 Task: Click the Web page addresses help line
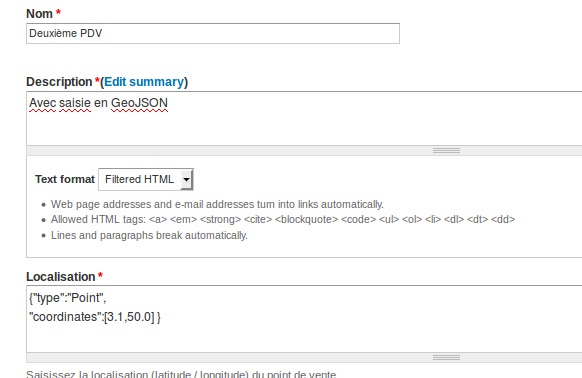217,204
